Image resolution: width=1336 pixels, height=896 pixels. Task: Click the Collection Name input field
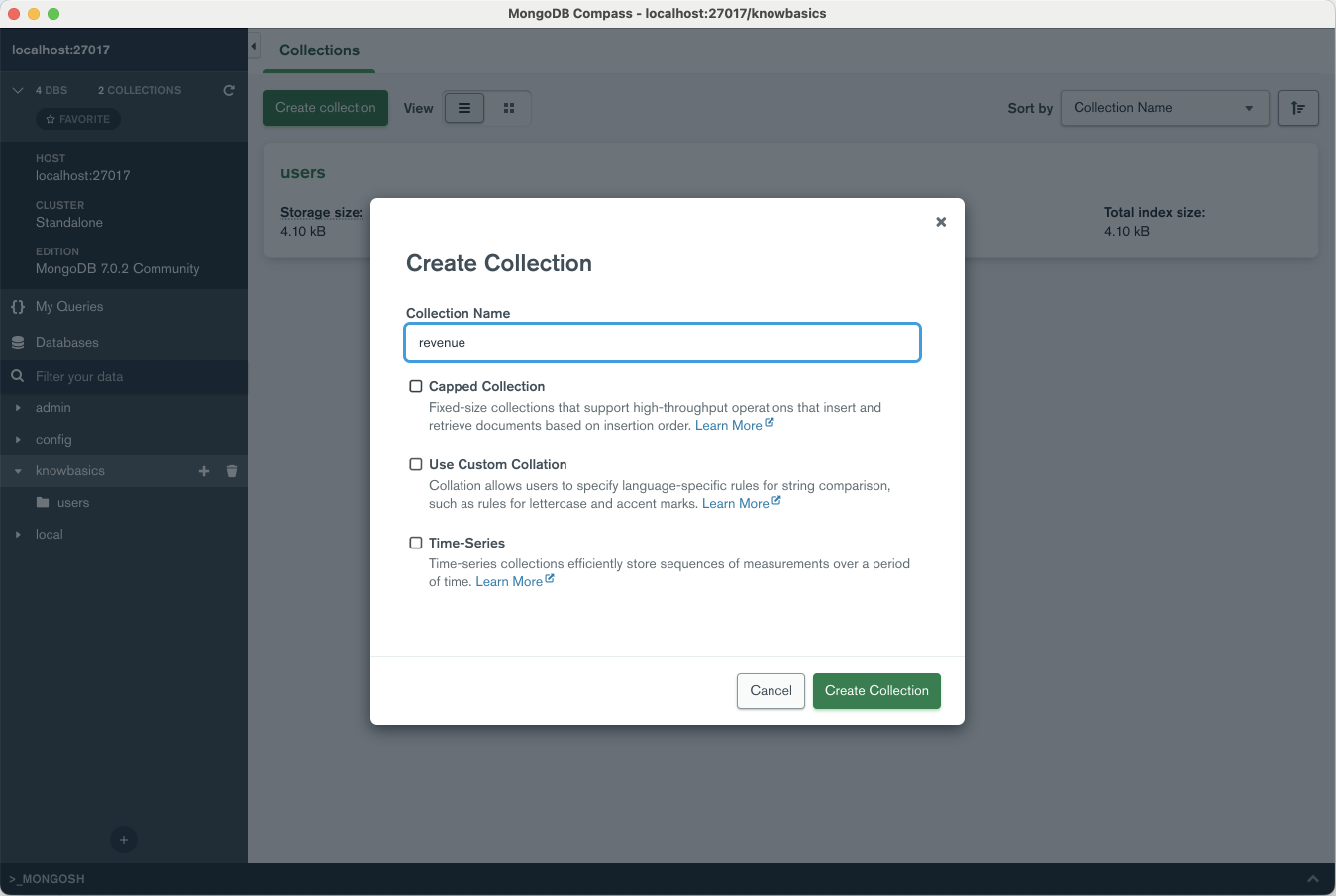(663, 343)
